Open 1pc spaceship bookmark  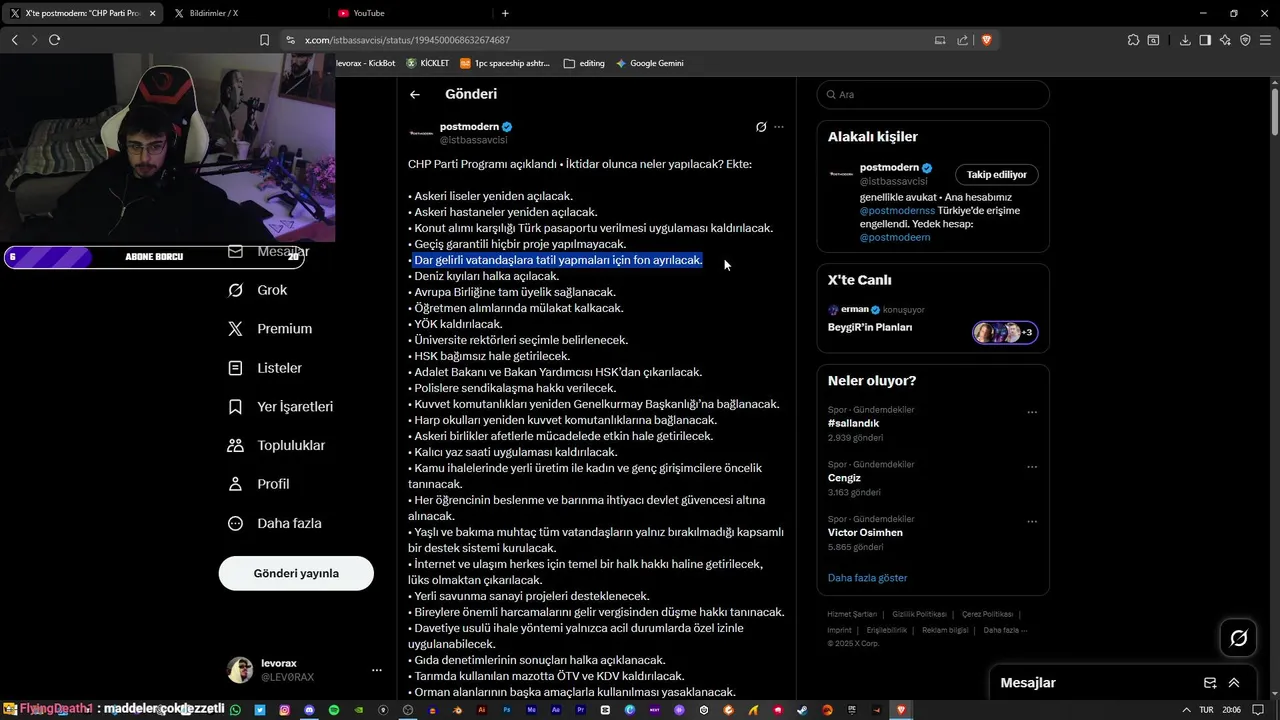pyautogui.click(x=505, y=63)
